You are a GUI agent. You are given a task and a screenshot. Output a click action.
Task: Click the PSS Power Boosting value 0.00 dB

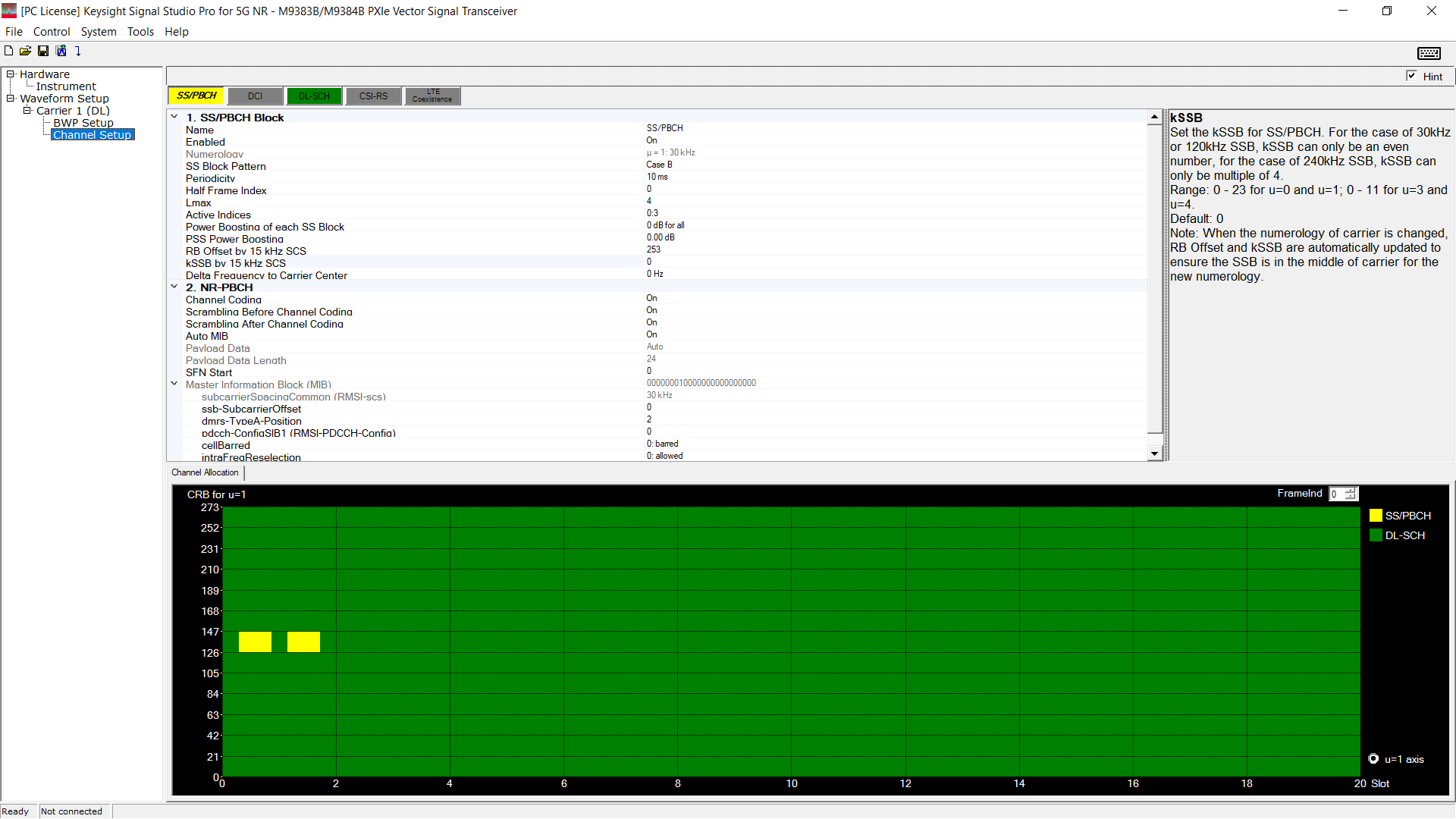pos(661,237)
